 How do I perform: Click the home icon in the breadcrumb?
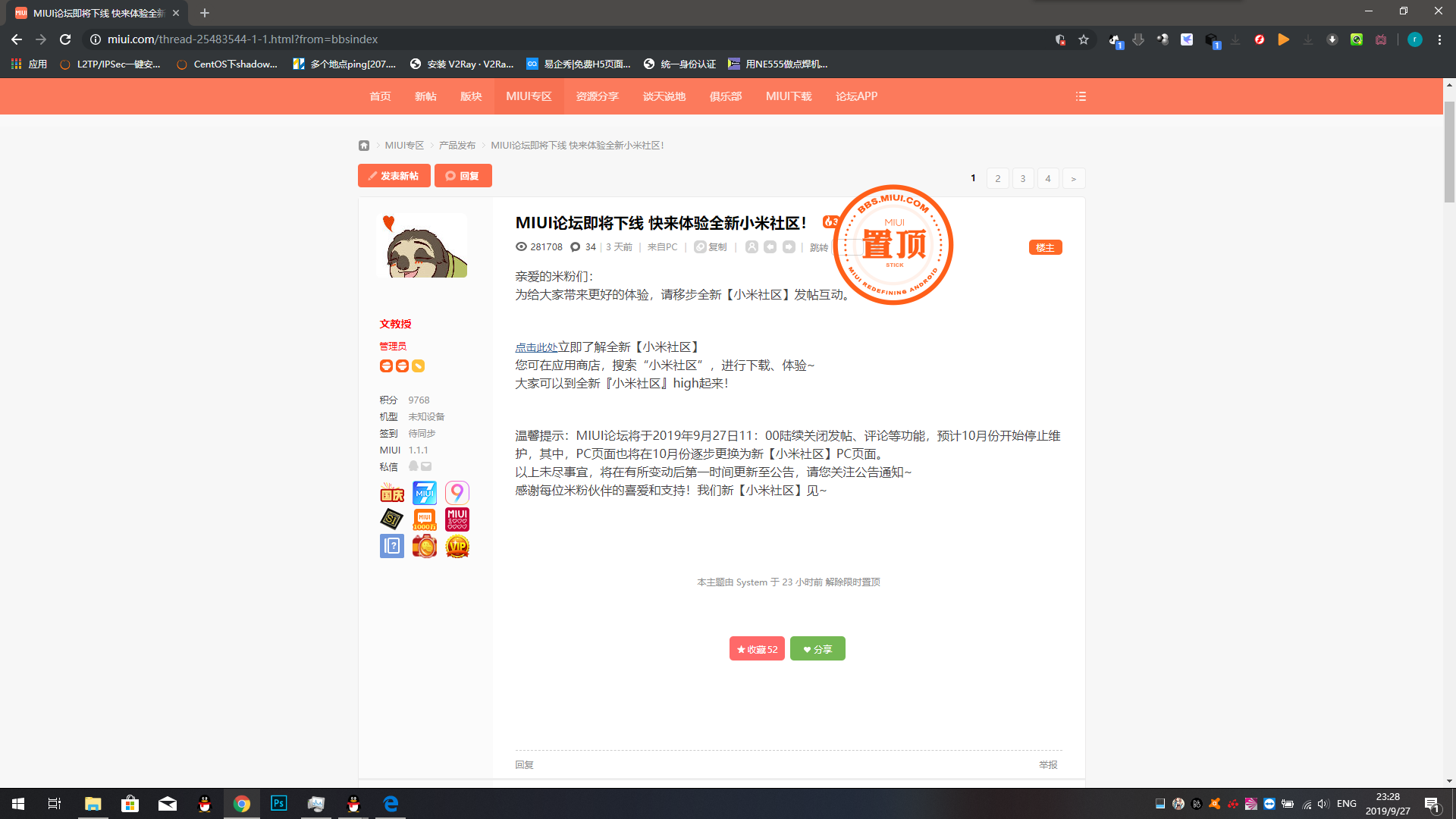tap(364, 146)
